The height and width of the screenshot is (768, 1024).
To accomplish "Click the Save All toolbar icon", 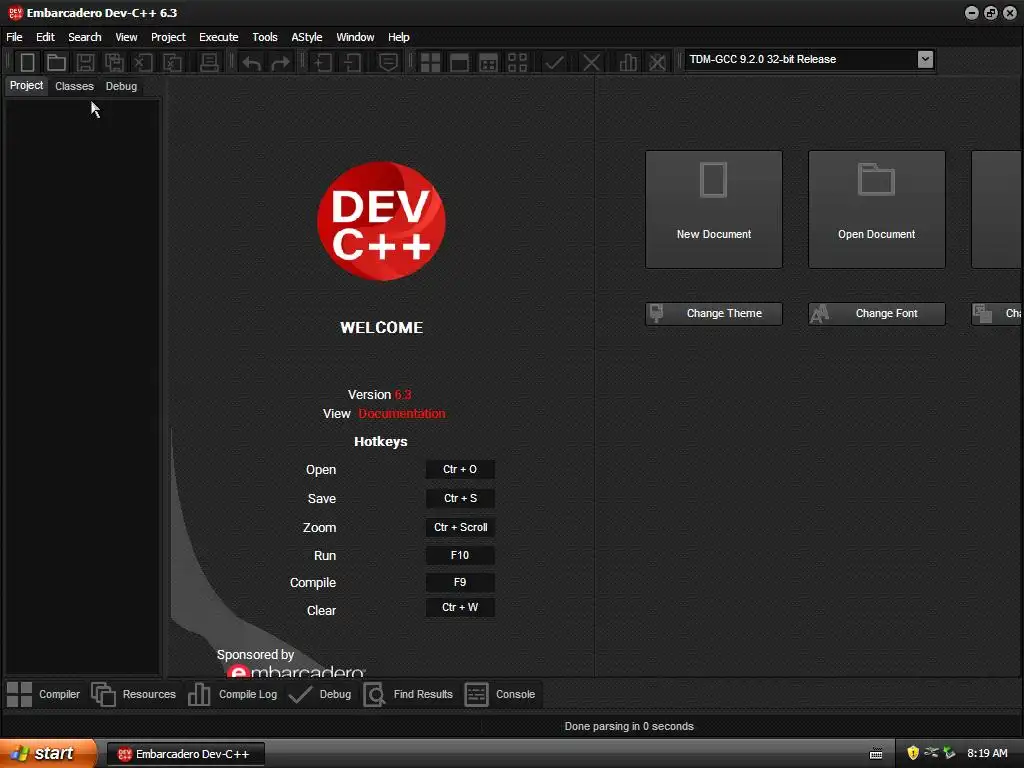I will coord(114,62).
